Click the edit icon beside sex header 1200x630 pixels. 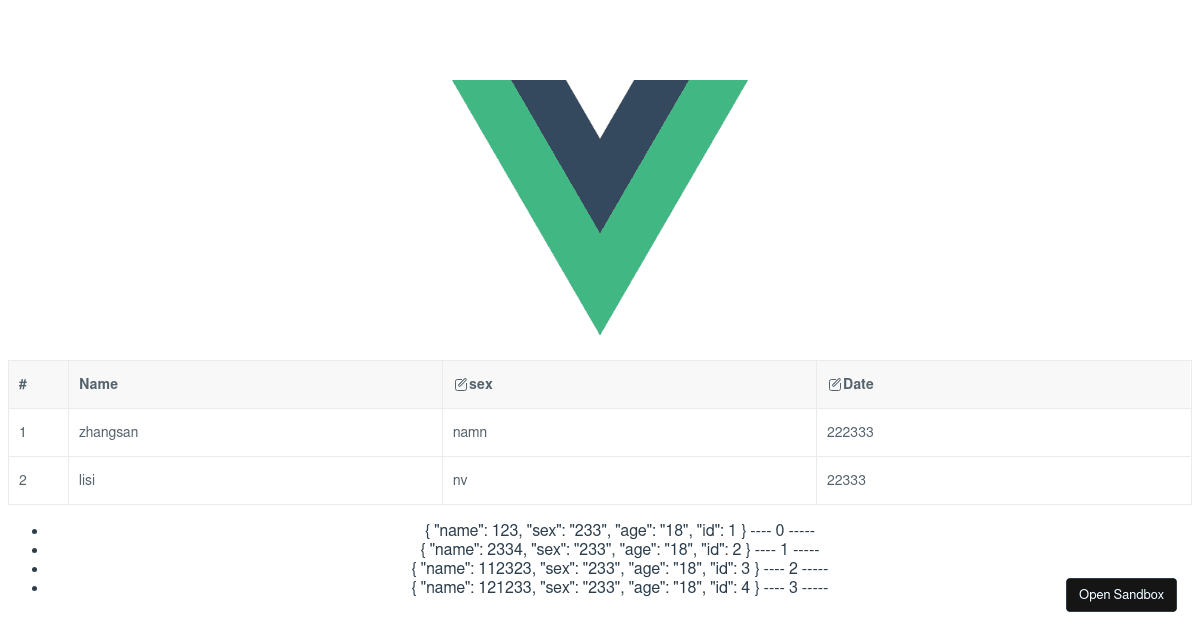[x=460, y=384]
